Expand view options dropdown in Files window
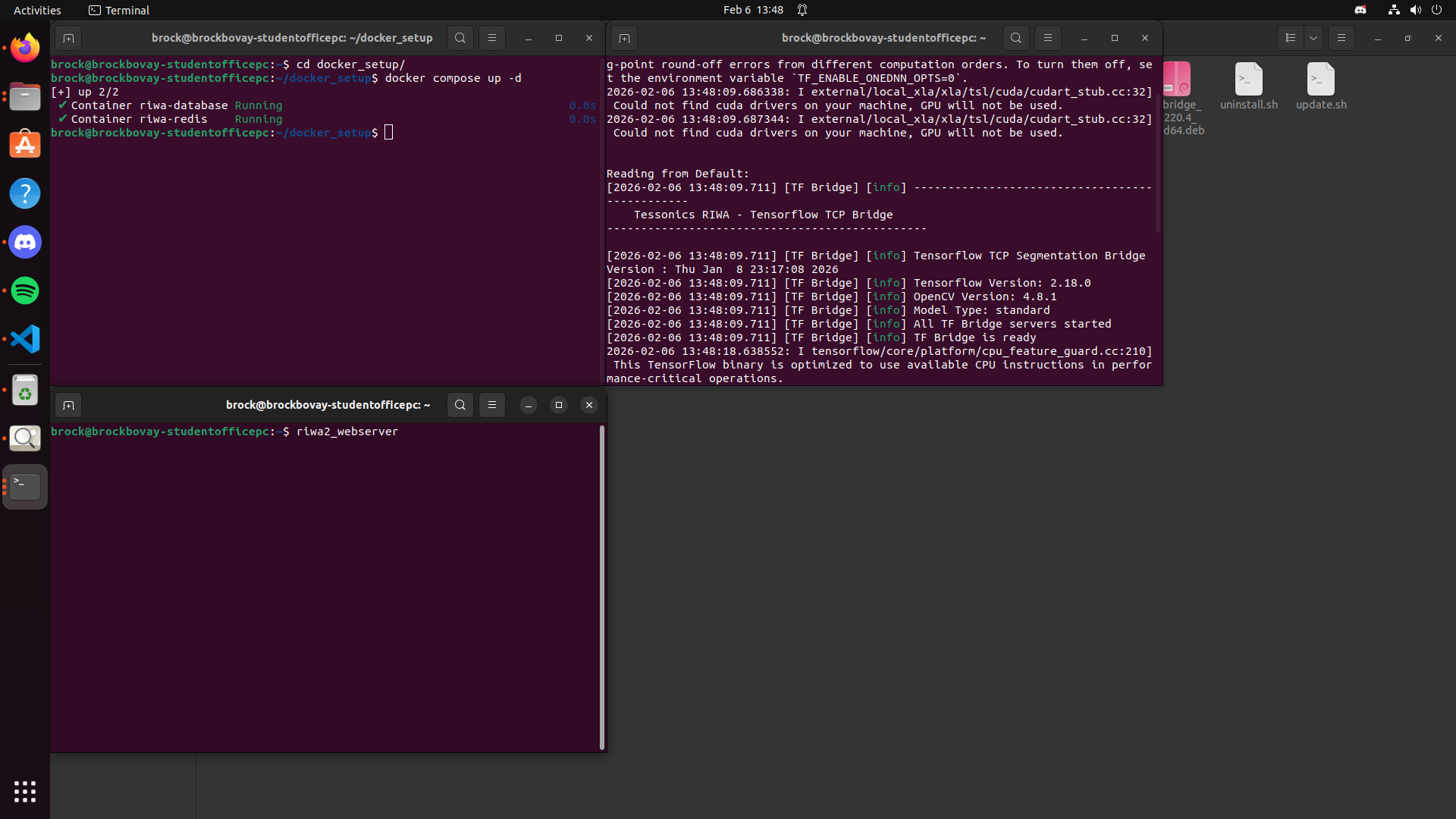 click(1313, 38)
